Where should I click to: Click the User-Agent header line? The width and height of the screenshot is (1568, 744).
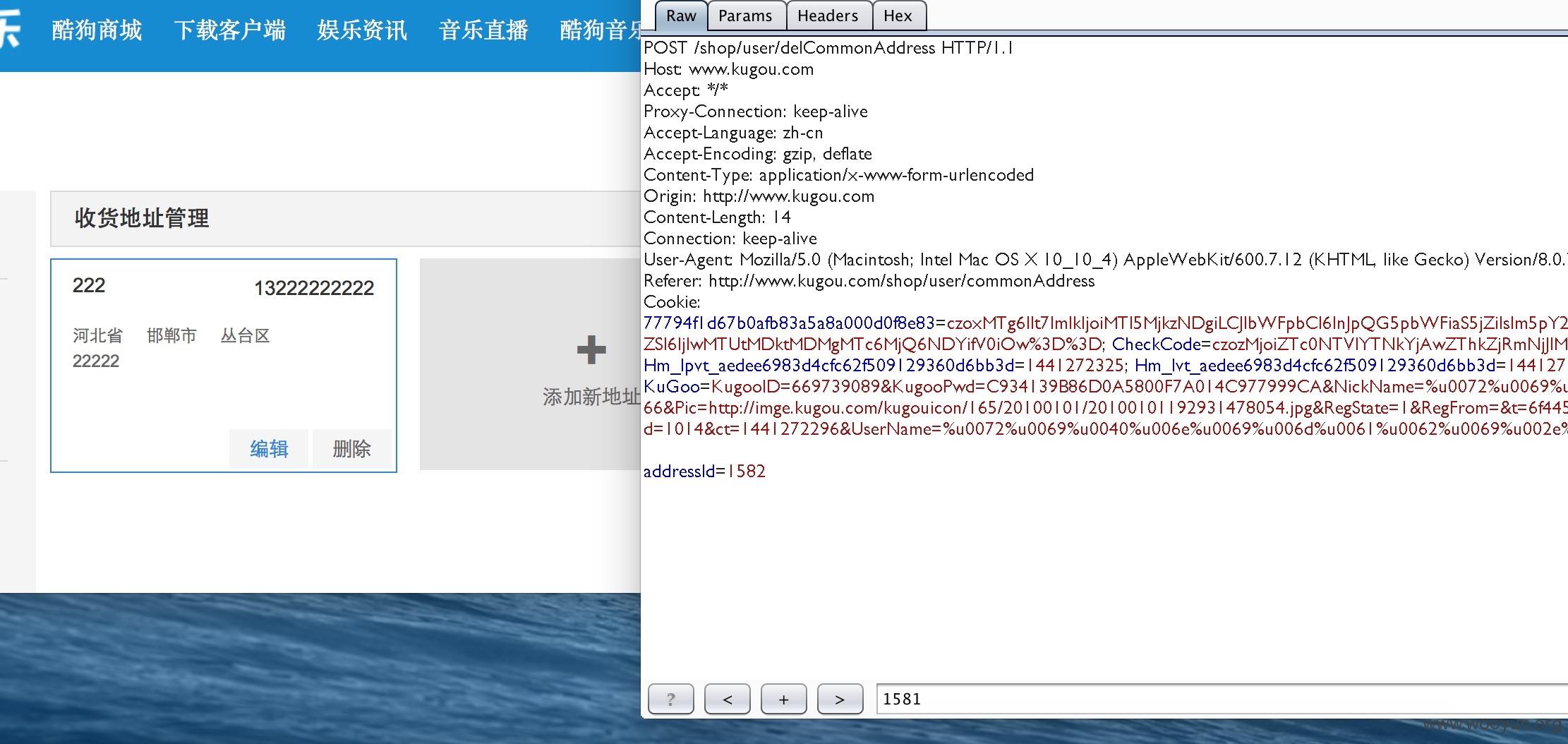pos(1105,260)
